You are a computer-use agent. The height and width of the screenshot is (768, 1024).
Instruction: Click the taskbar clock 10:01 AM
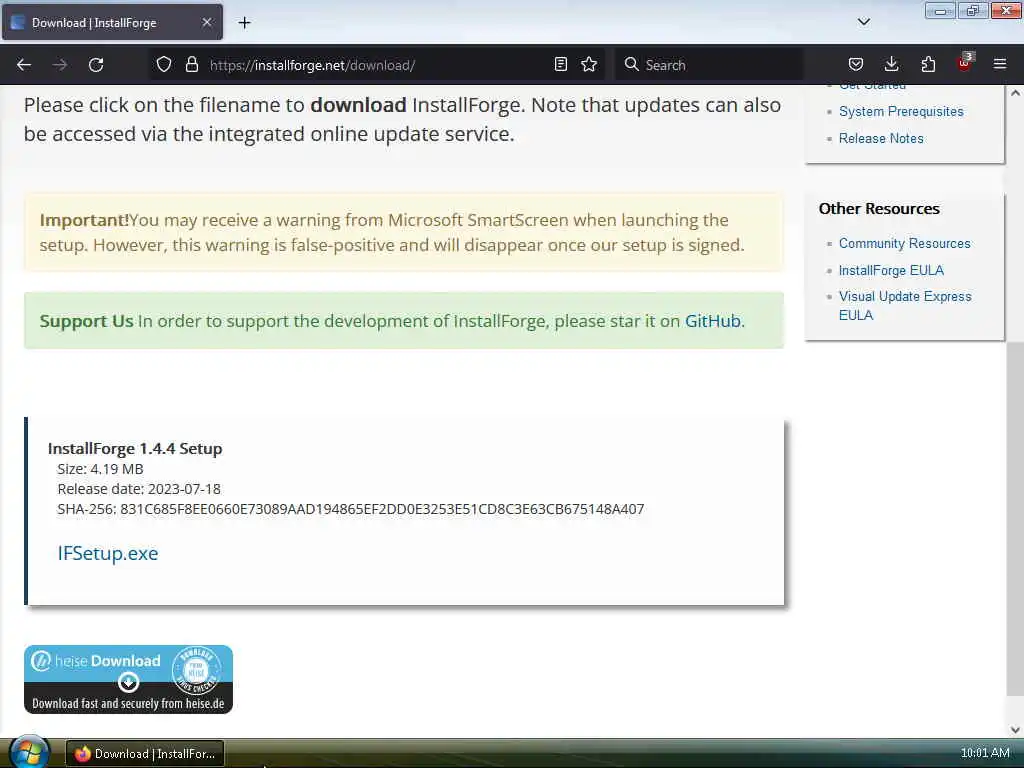[985, 753]
